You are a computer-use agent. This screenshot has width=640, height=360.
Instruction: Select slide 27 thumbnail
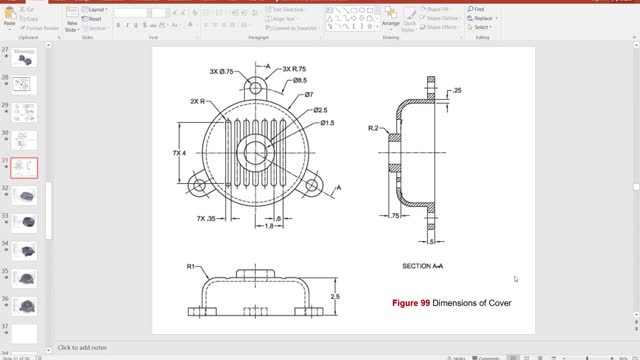[24, 57]
